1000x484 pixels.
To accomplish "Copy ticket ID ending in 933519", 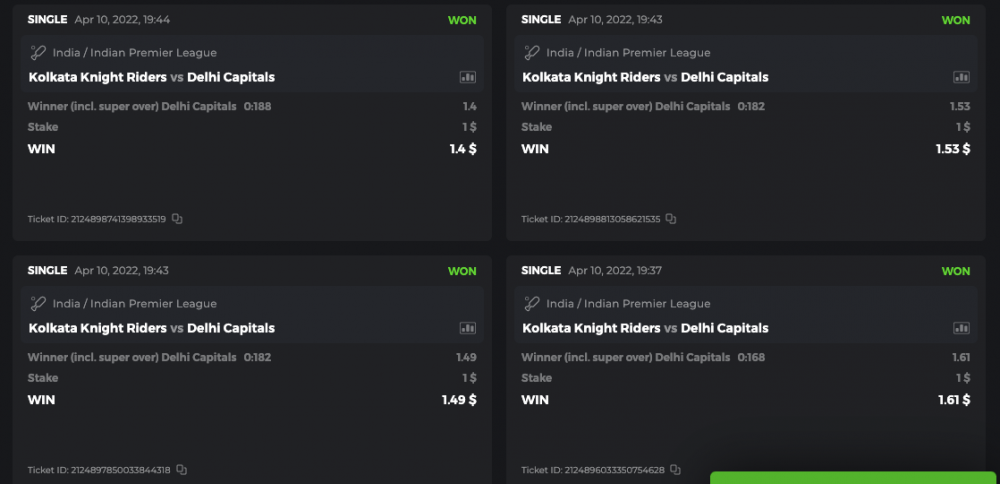I will click(x=177, y=219).
